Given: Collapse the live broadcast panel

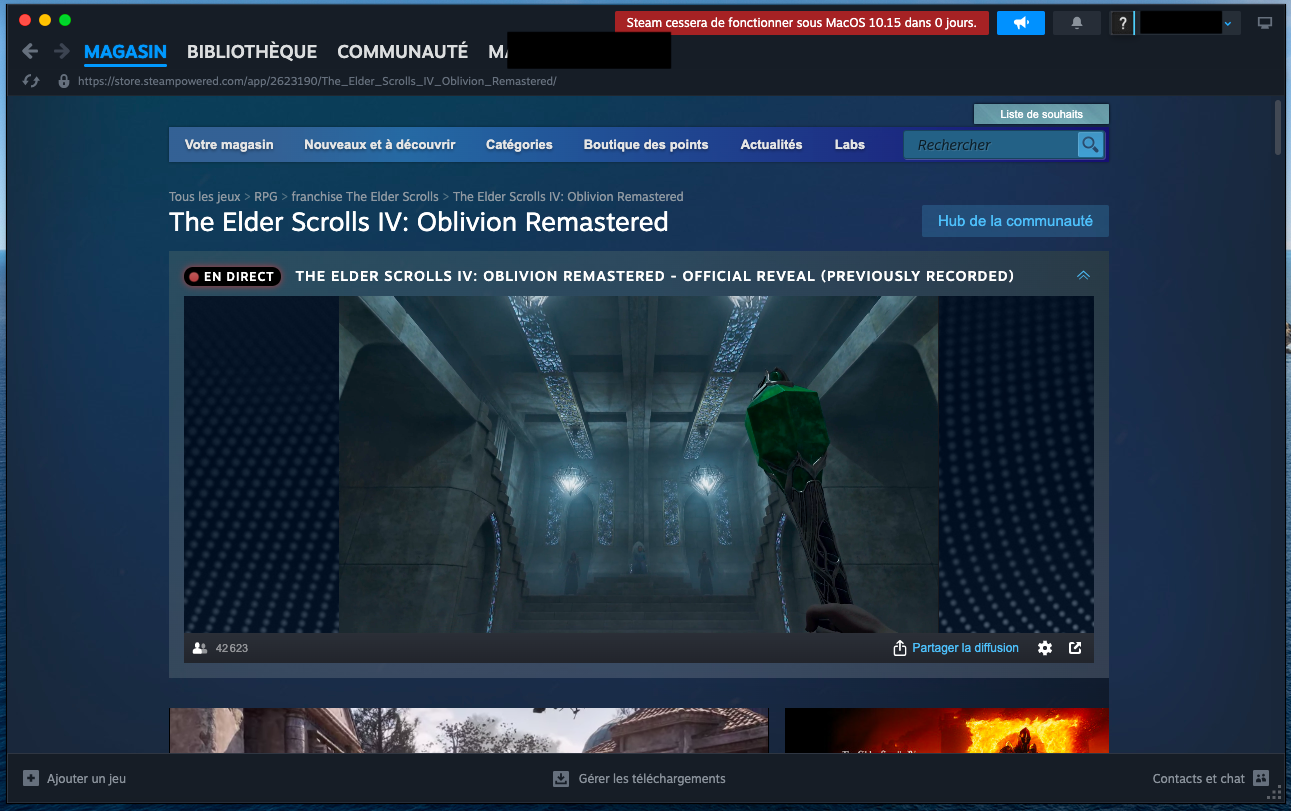Looking at the screenshot, I should [1083, 276].
